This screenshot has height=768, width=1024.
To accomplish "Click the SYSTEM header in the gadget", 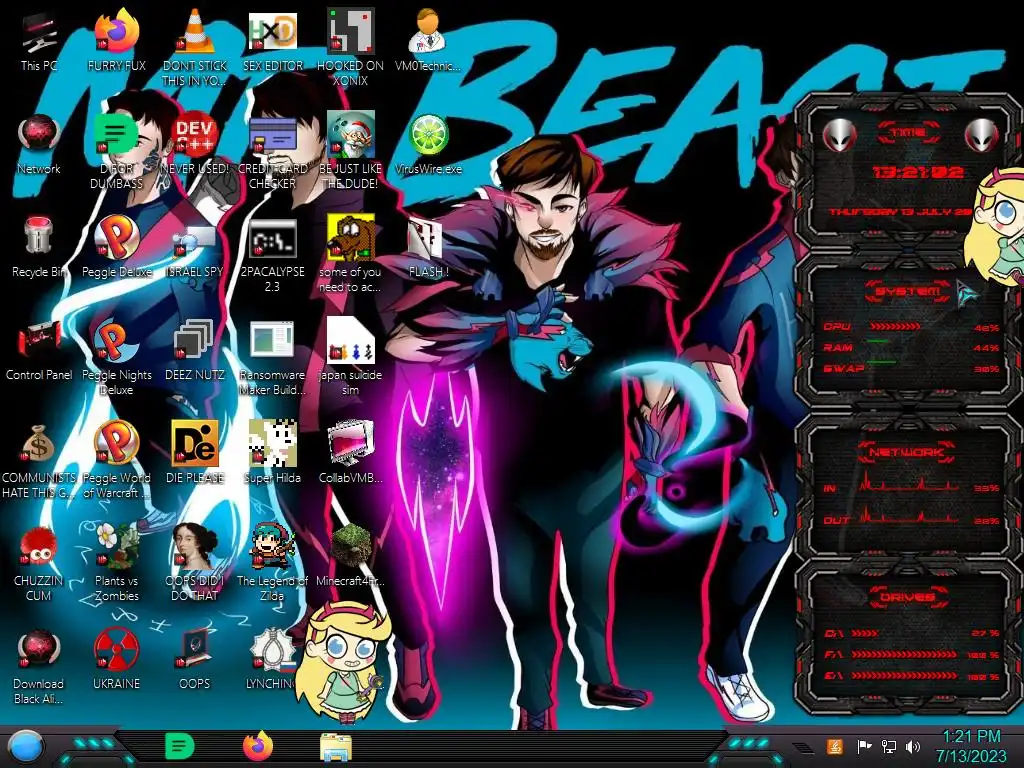I will coord(908,291).
